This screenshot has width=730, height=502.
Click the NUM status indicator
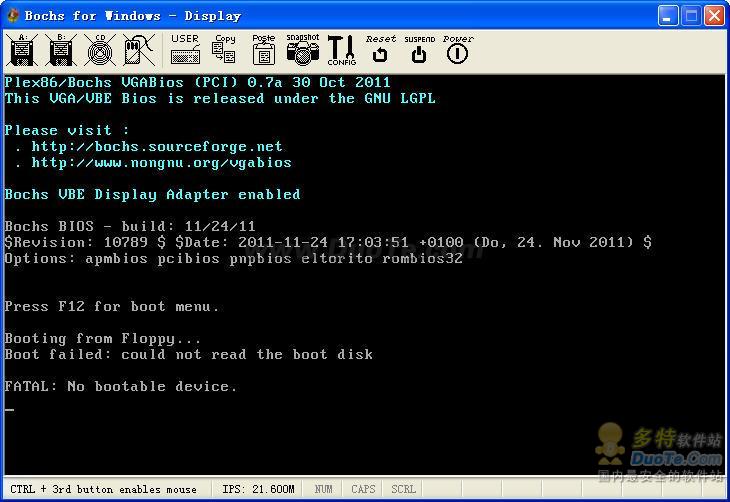[323, 489]
